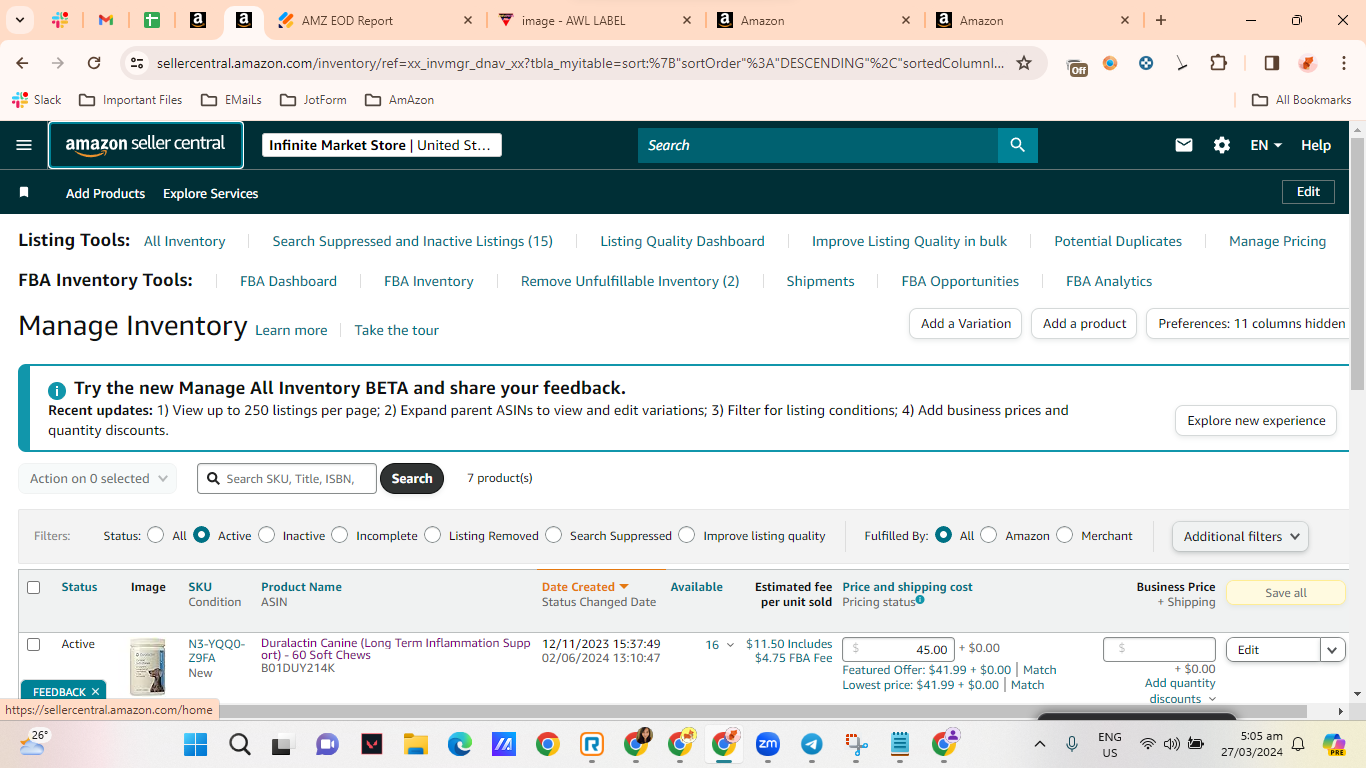Open the Additional filters dropdown
1366x768 pixels.
[x=1240, y=536]
